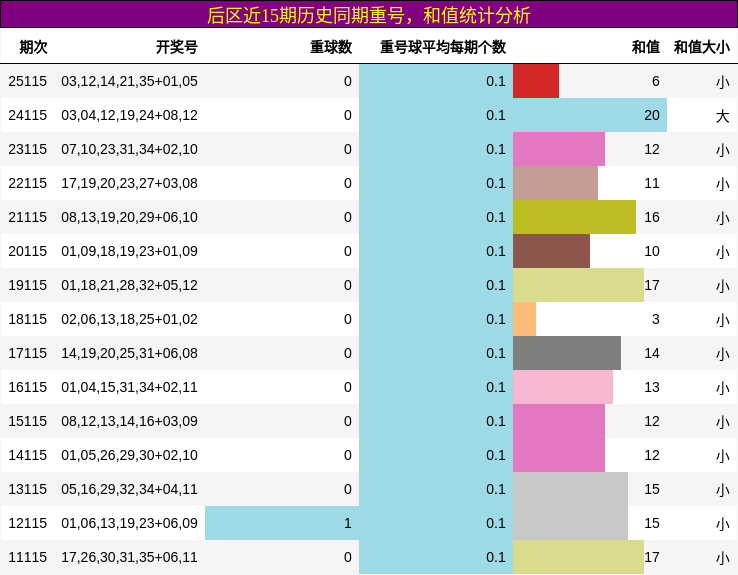This screenshot has width=738, height=575.
Task: Click sum value 11 in row 22115
Action: click(652, 183)
